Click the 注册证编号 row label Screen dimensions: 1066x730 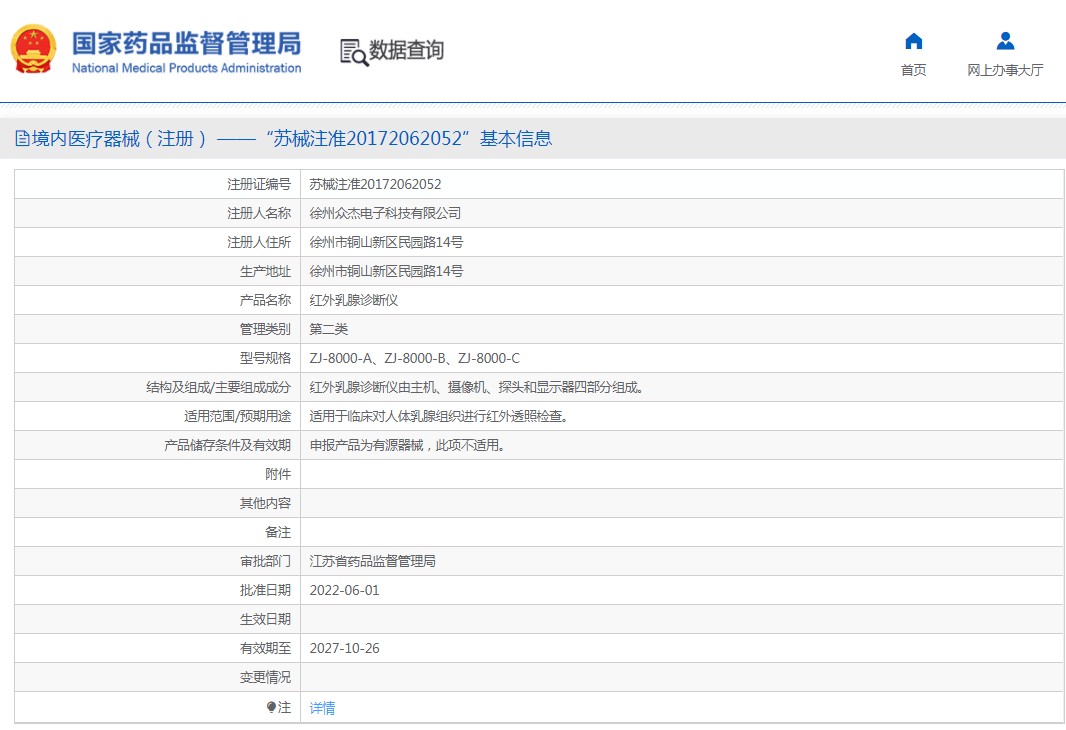258,184
